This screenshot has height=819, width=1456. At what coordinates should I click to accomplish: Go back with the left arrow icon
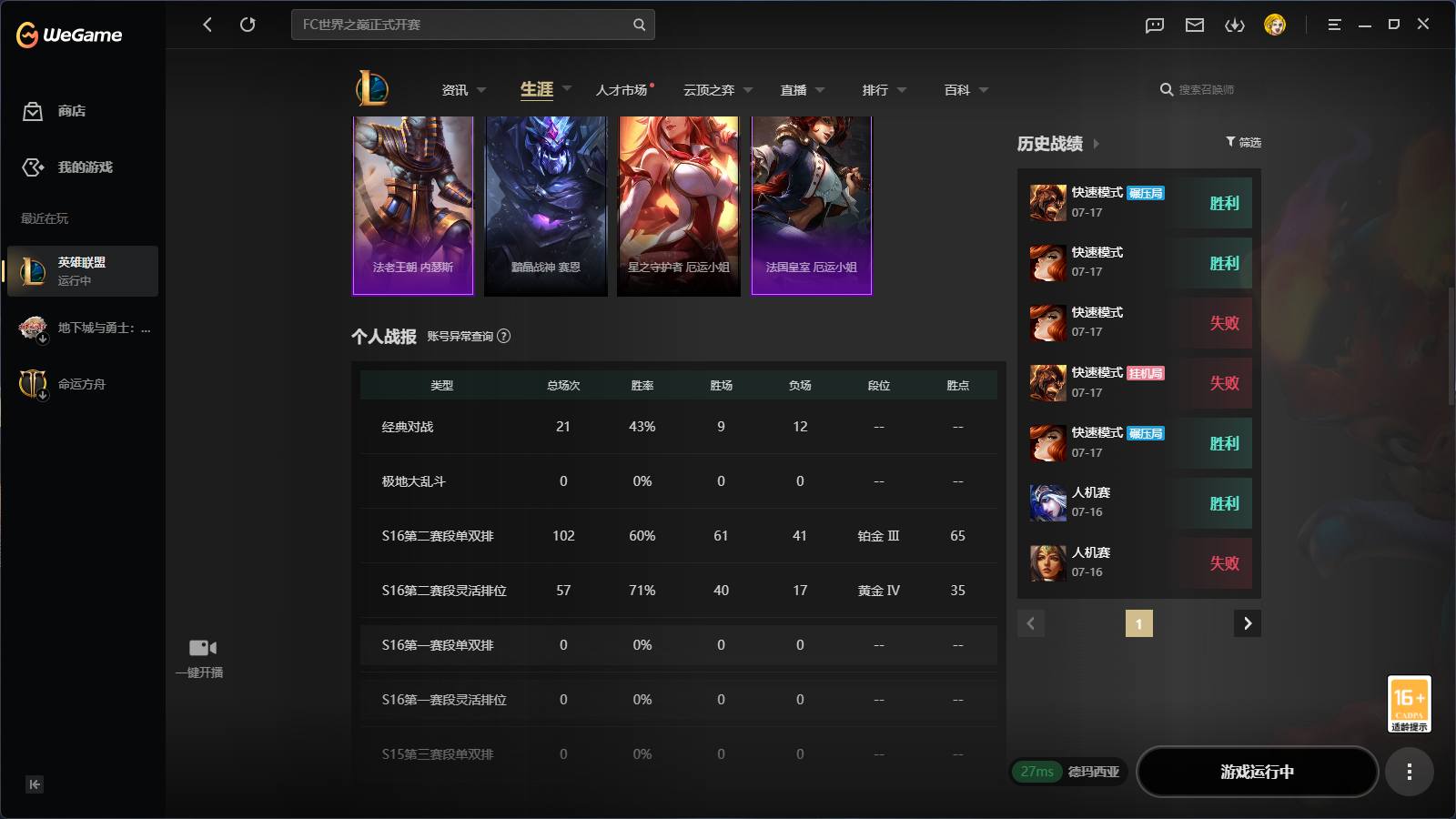pyautogui.click(x=207, y=25)
